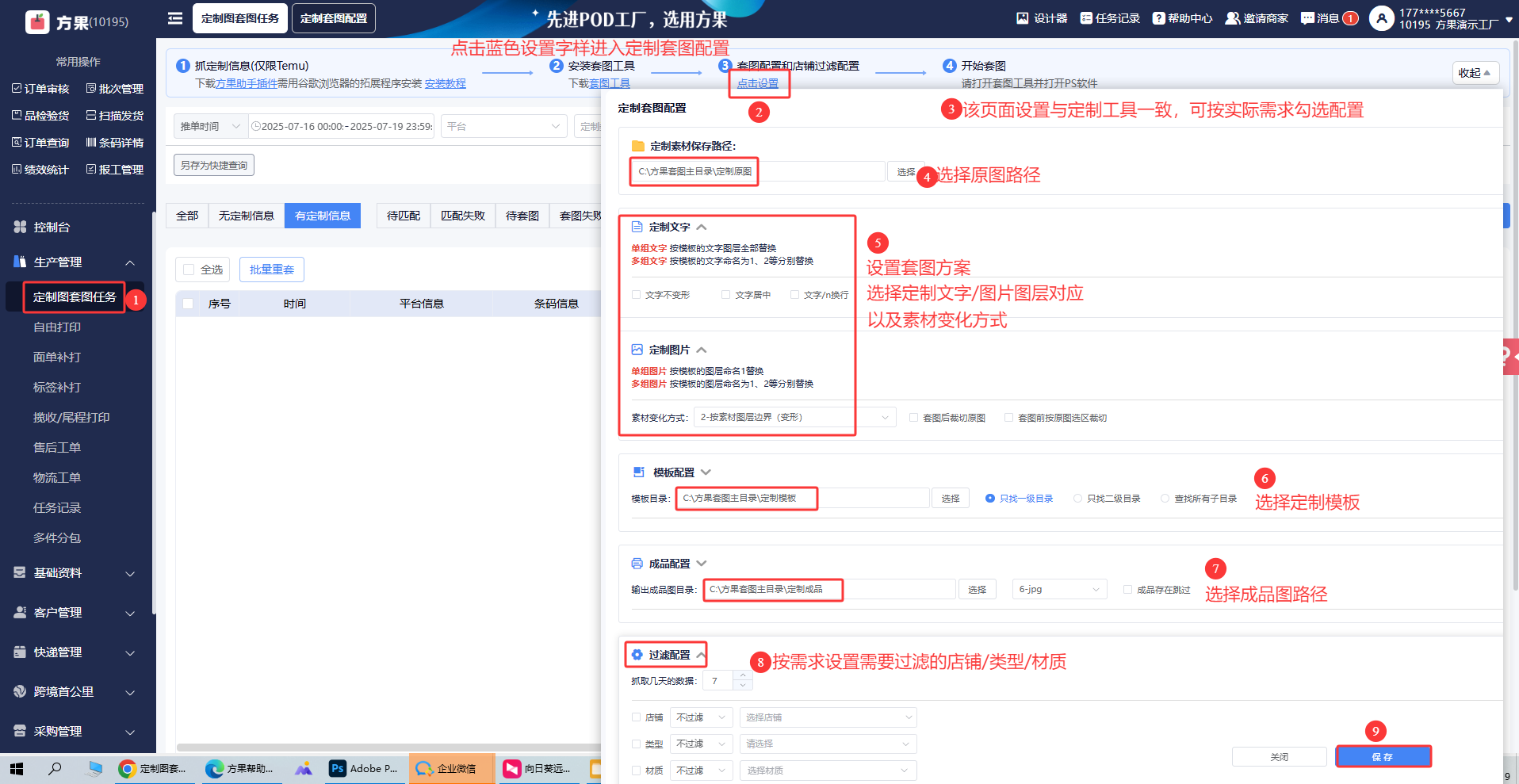Collapse the 定制图片 section
The image size is (1519, 784).
tap(702, 350)
